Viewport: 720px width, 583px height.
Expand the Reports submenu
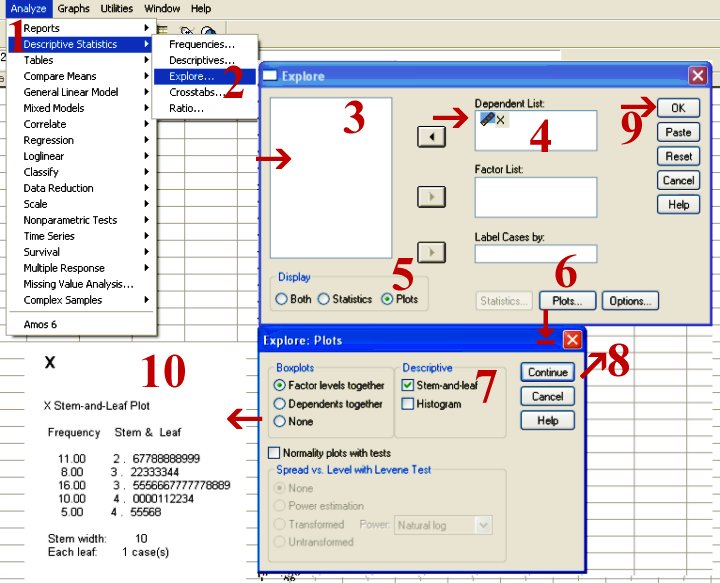(x=81, y=28)
